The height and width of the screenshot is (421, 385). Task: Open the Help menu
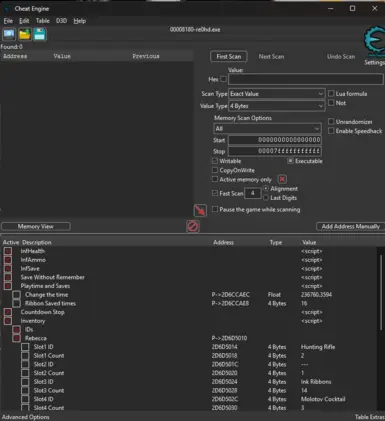[80, 21]
